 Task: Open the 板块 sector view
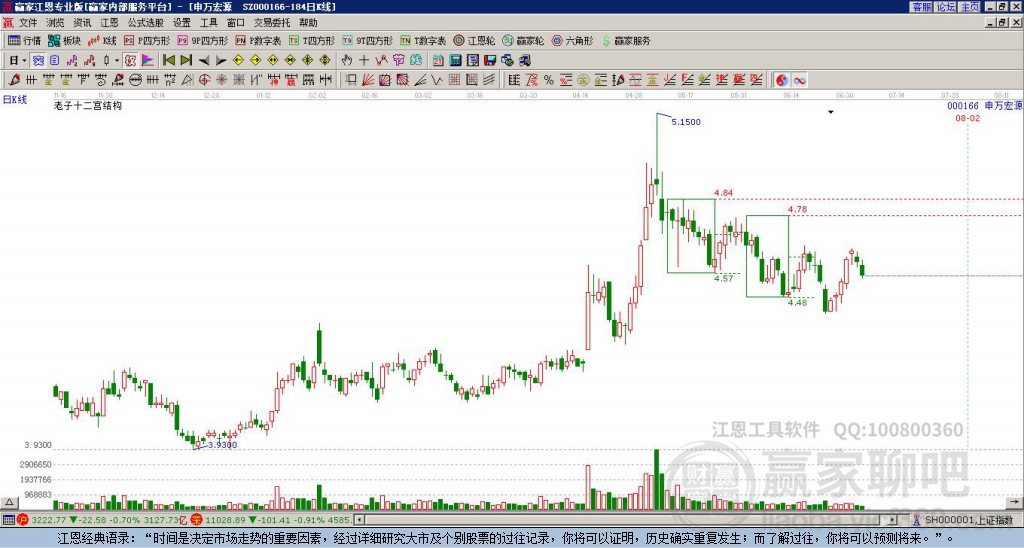64,40
